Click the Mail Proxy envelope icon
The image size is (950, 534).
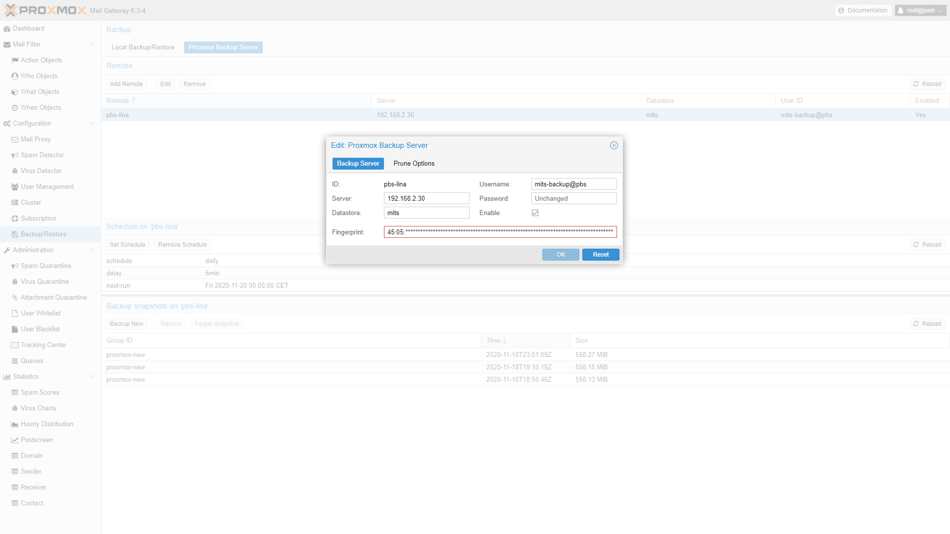(x=15, y=139)
